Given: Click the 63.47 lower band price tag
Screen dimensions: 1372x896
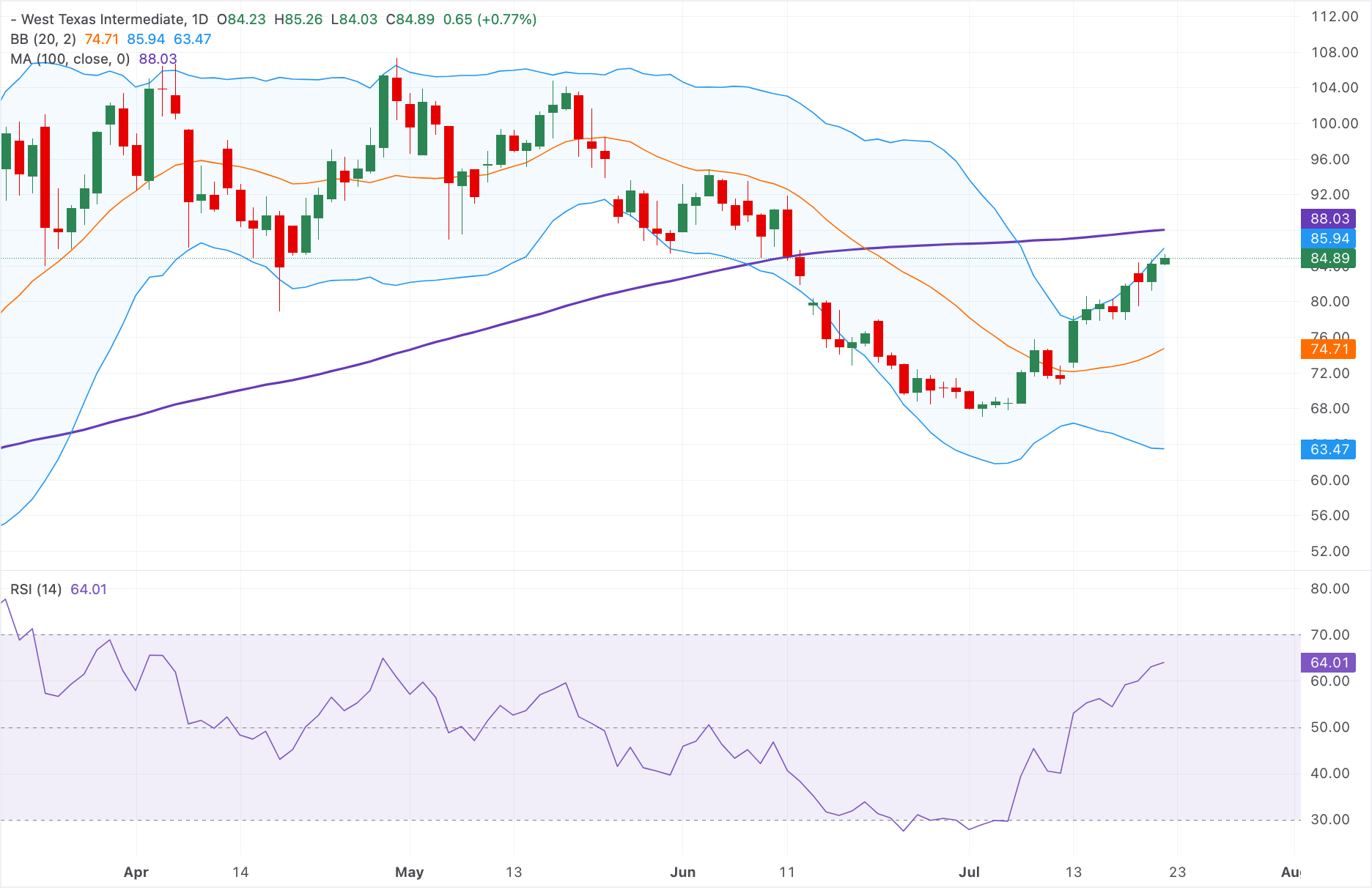Looking at the screenshot, I should point(1329,449).
